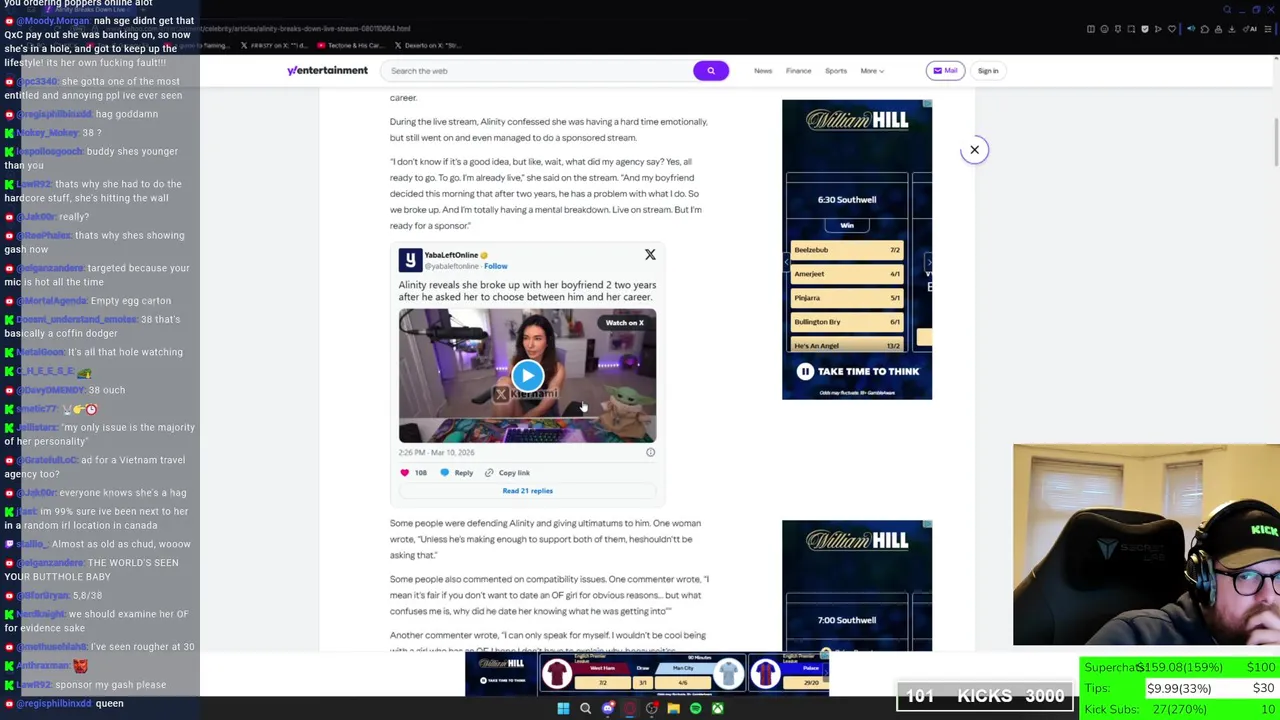This screenshot has width=1280, height=720.
Task: Open Spotify from the taskbar
Action: tap(696, 708)
